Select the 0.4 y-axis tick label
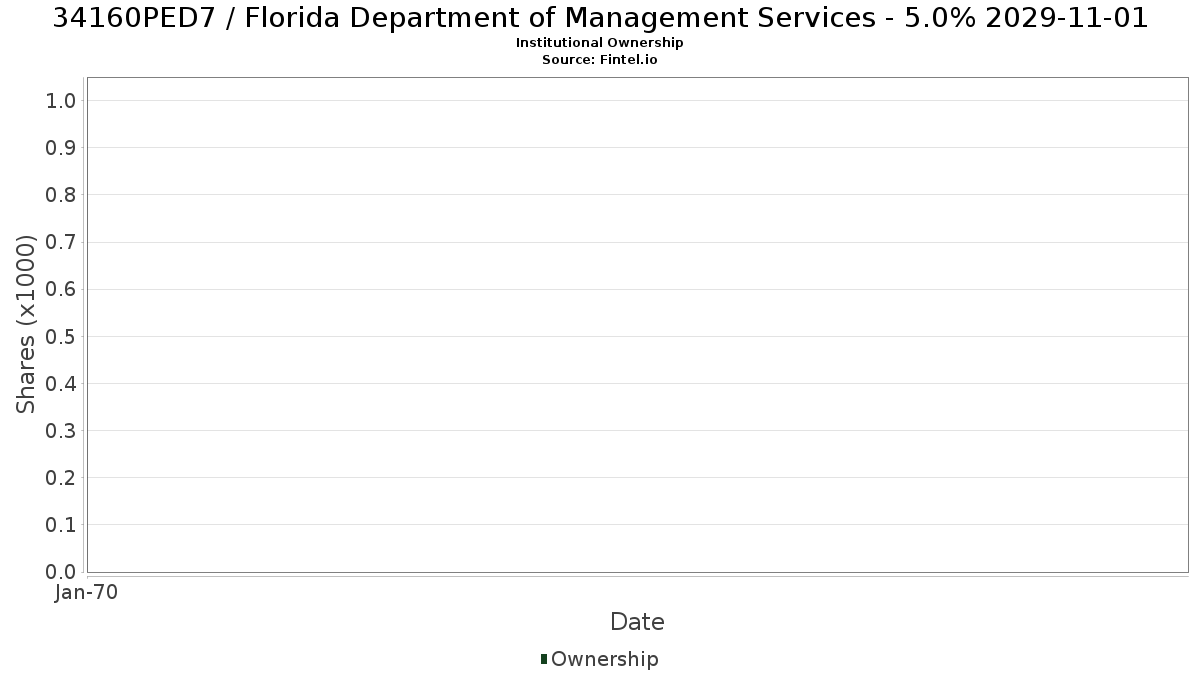The width and height of the screenshot is (1200, 675). [61, 383]
